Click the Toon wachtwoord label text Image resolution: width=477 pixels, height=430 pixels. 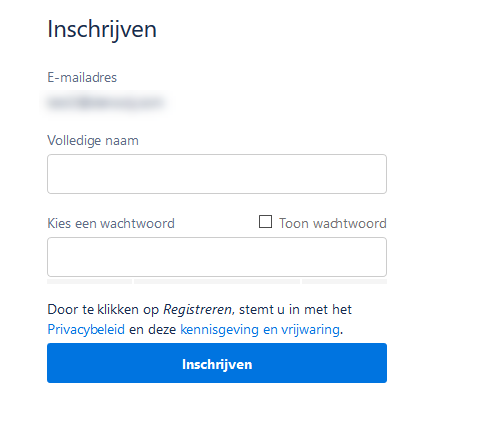[333, 223]
